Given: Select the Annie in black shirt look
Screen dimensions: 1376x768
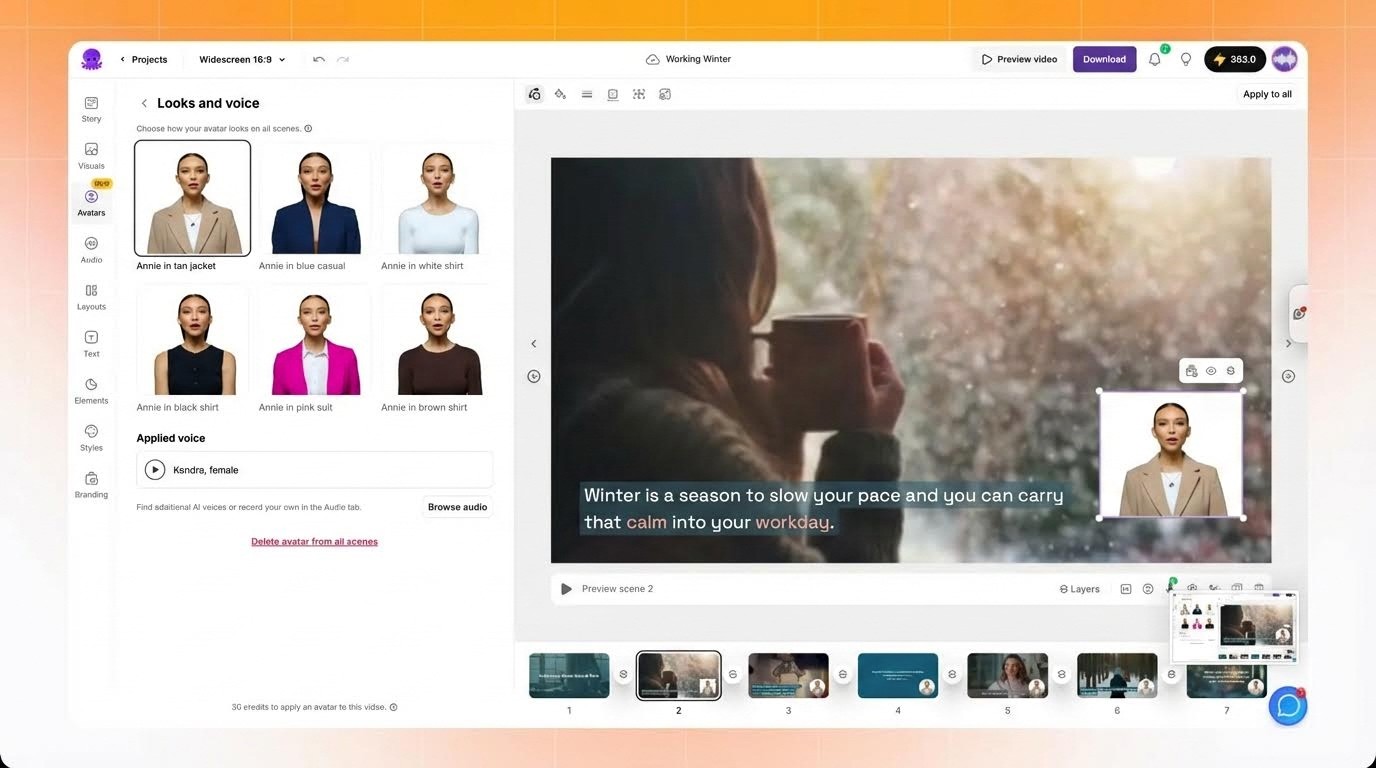Looking at the screenshot, I should click(192, 340).
